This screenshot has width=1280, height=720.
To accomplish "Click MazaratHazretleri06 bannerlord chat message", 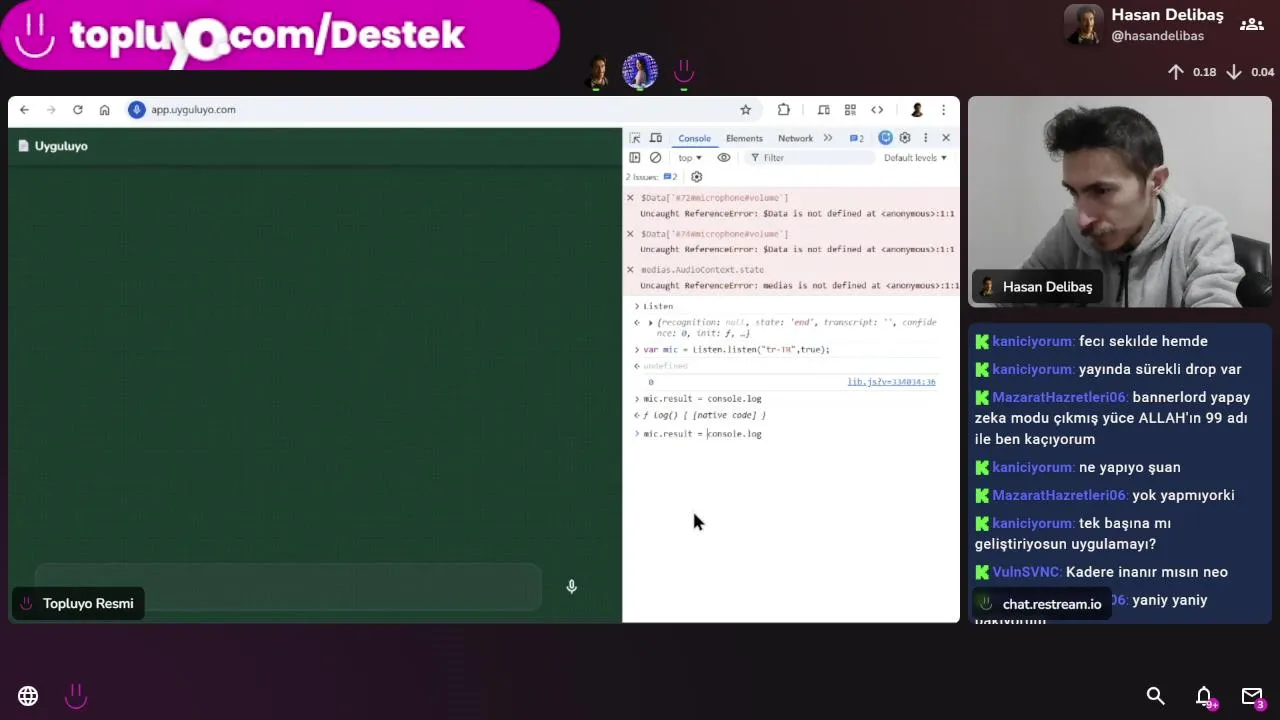I will 1113,418.
